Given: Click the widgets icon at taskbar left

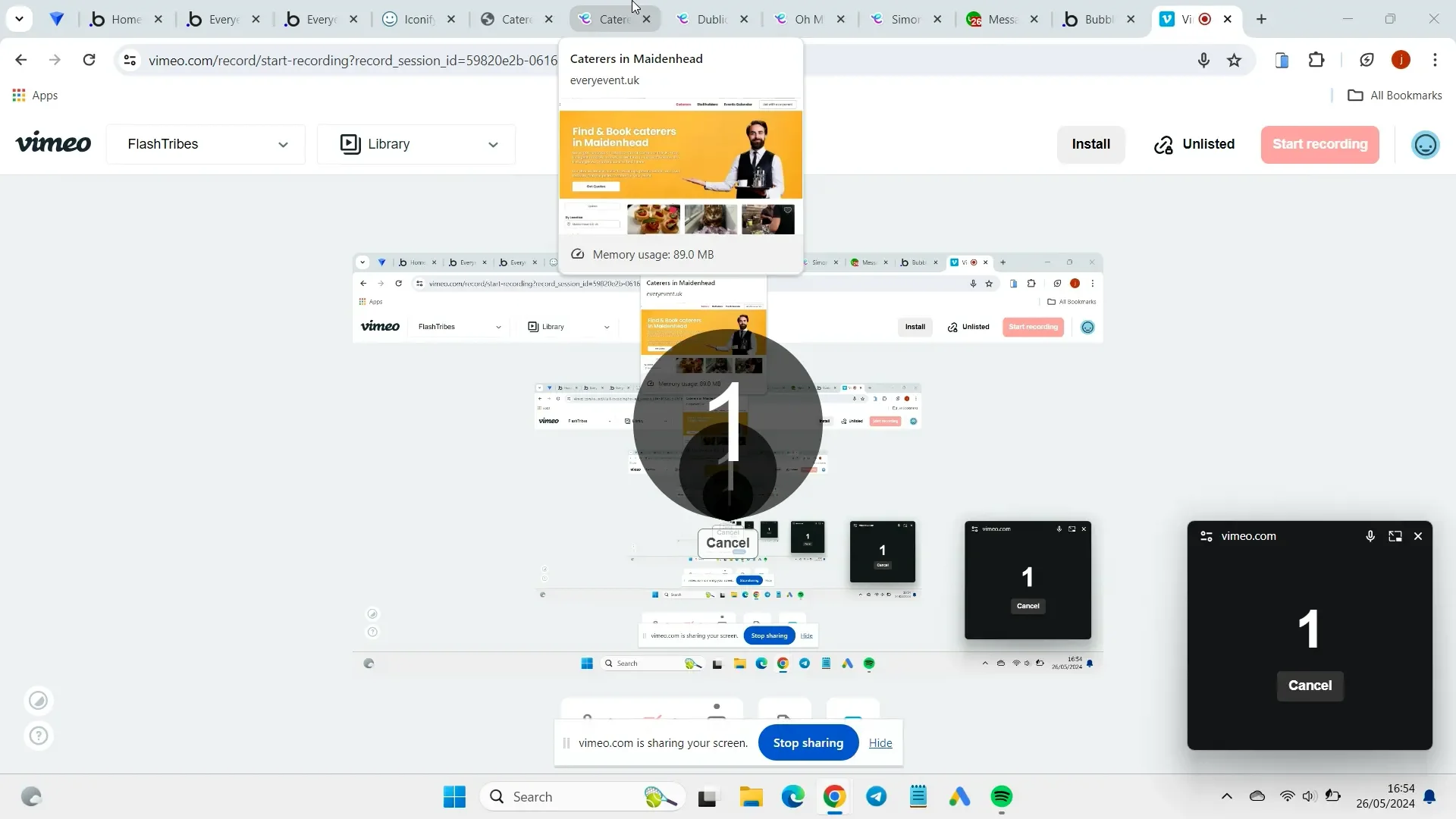Looking at the screenshot, I should point(31,797).
